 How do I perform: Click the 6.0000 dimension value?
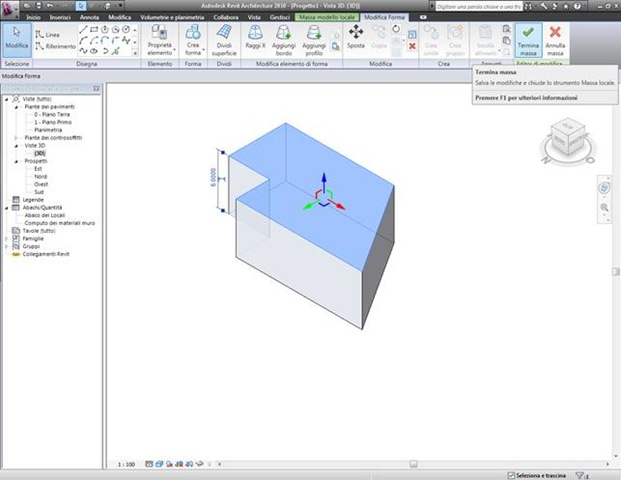pyautogui.click(x=213, y=177)
